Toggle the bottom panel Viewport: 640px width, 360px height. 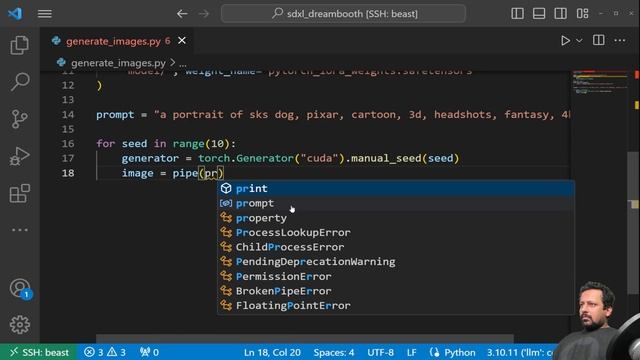point(539,13)
